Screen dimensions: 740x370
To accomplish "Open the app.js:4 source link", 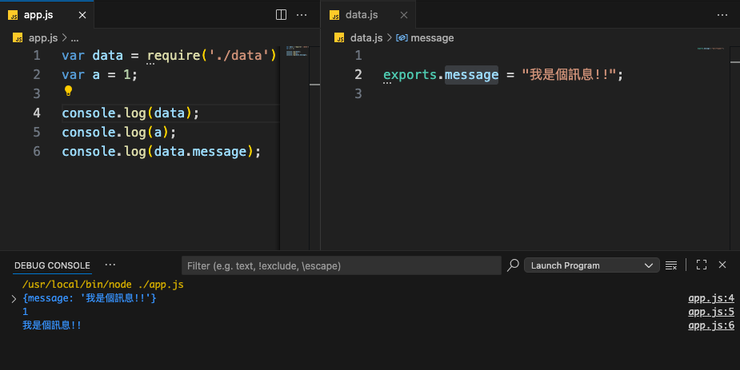I will point(711,298).
